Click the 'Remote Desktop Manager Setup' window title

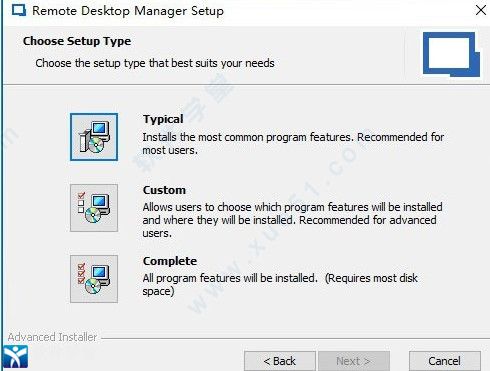[128, 11]
